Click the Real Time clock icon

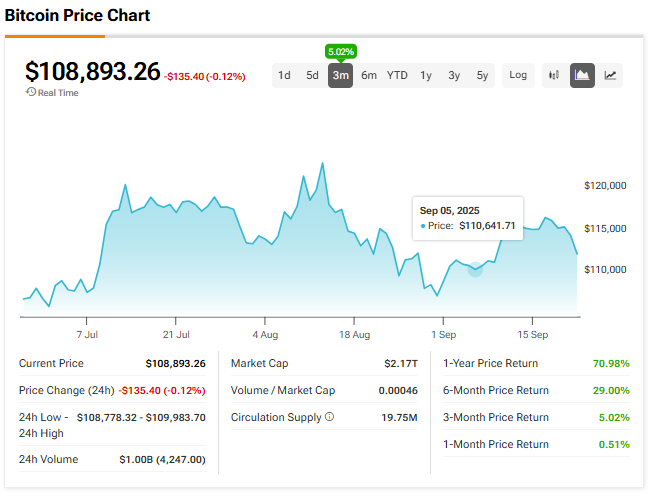tap(31, 93)
